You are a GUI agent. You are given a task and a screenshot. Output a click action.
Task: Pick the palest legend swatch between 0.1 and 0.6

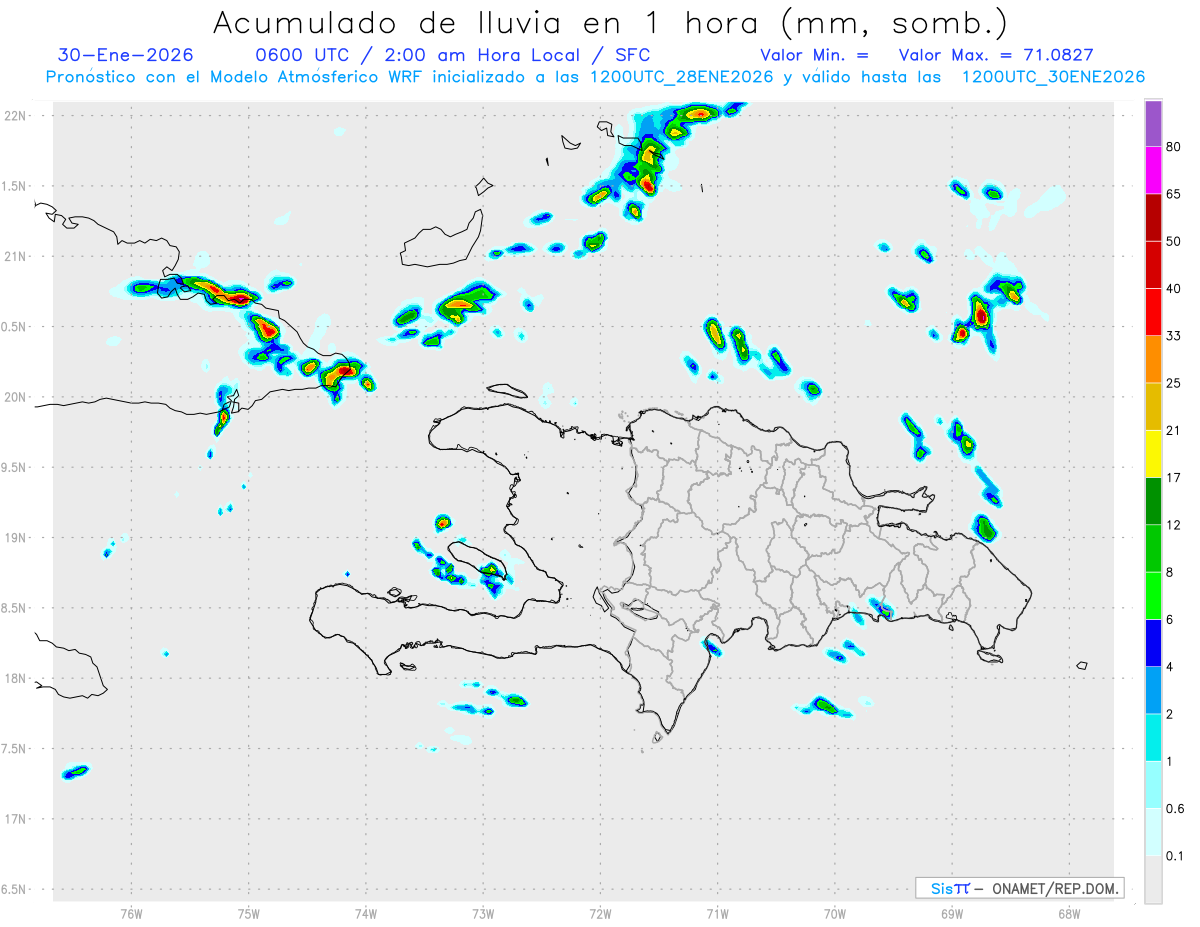coord(1153,833)
